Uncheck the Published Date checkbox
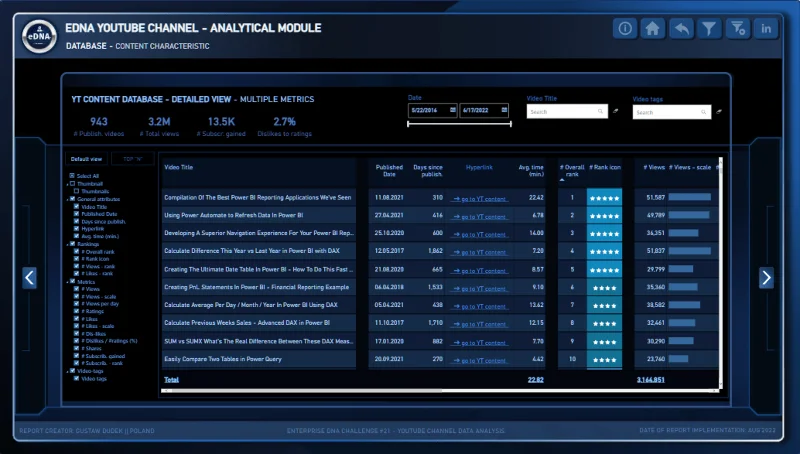The image size is (800, 454). 77,214
